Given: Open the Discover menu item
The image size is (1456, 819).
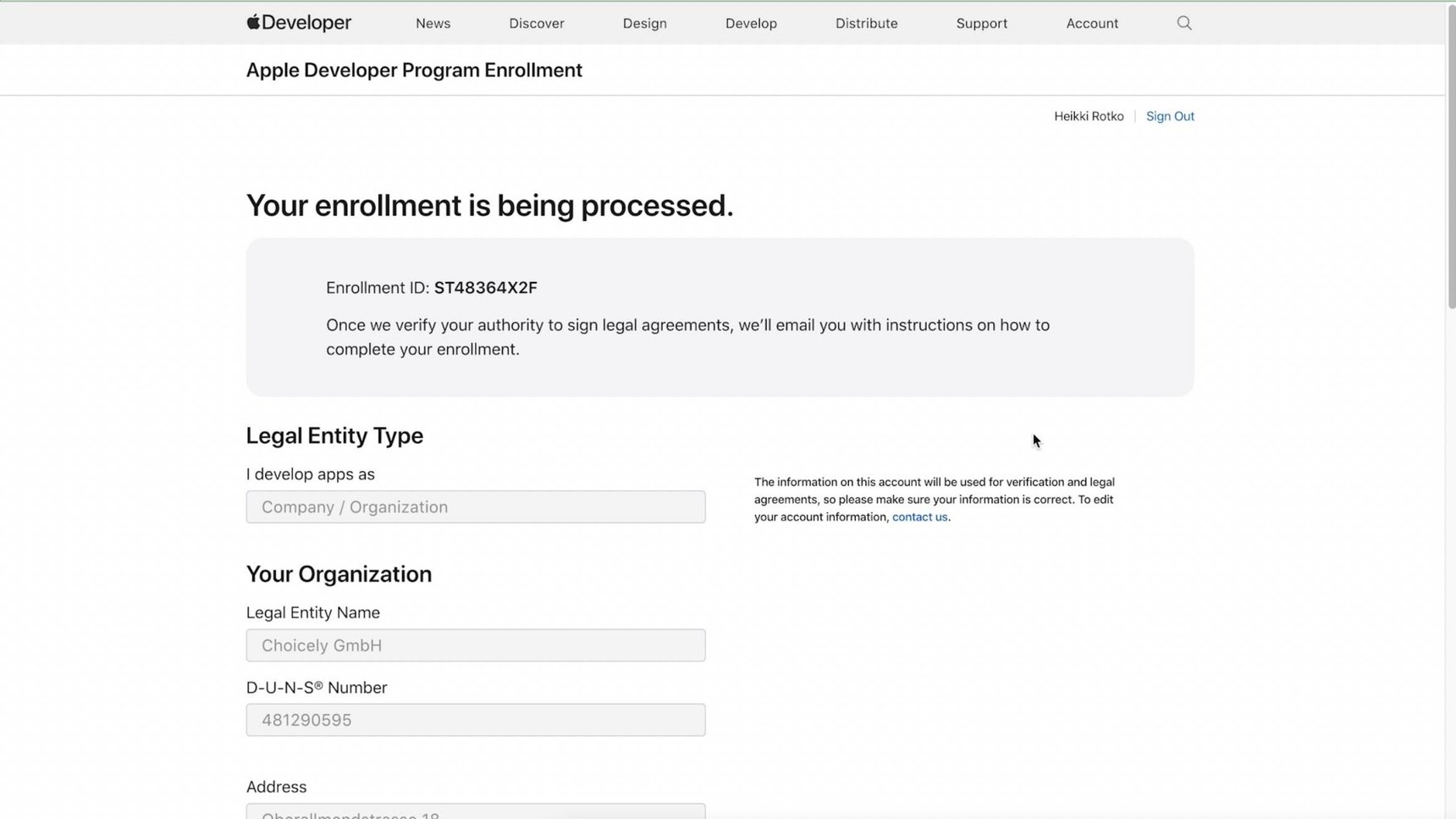Looking at the screenshot, I should click(x=536, y=23).
